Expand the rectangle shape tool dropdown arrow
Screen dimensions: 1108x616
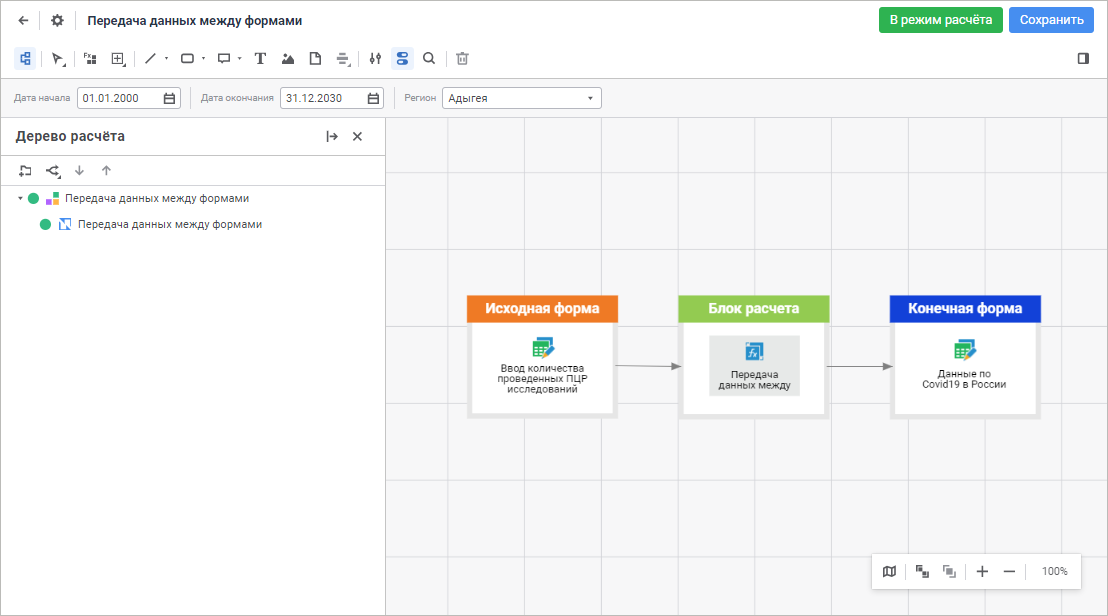point(203,59)
